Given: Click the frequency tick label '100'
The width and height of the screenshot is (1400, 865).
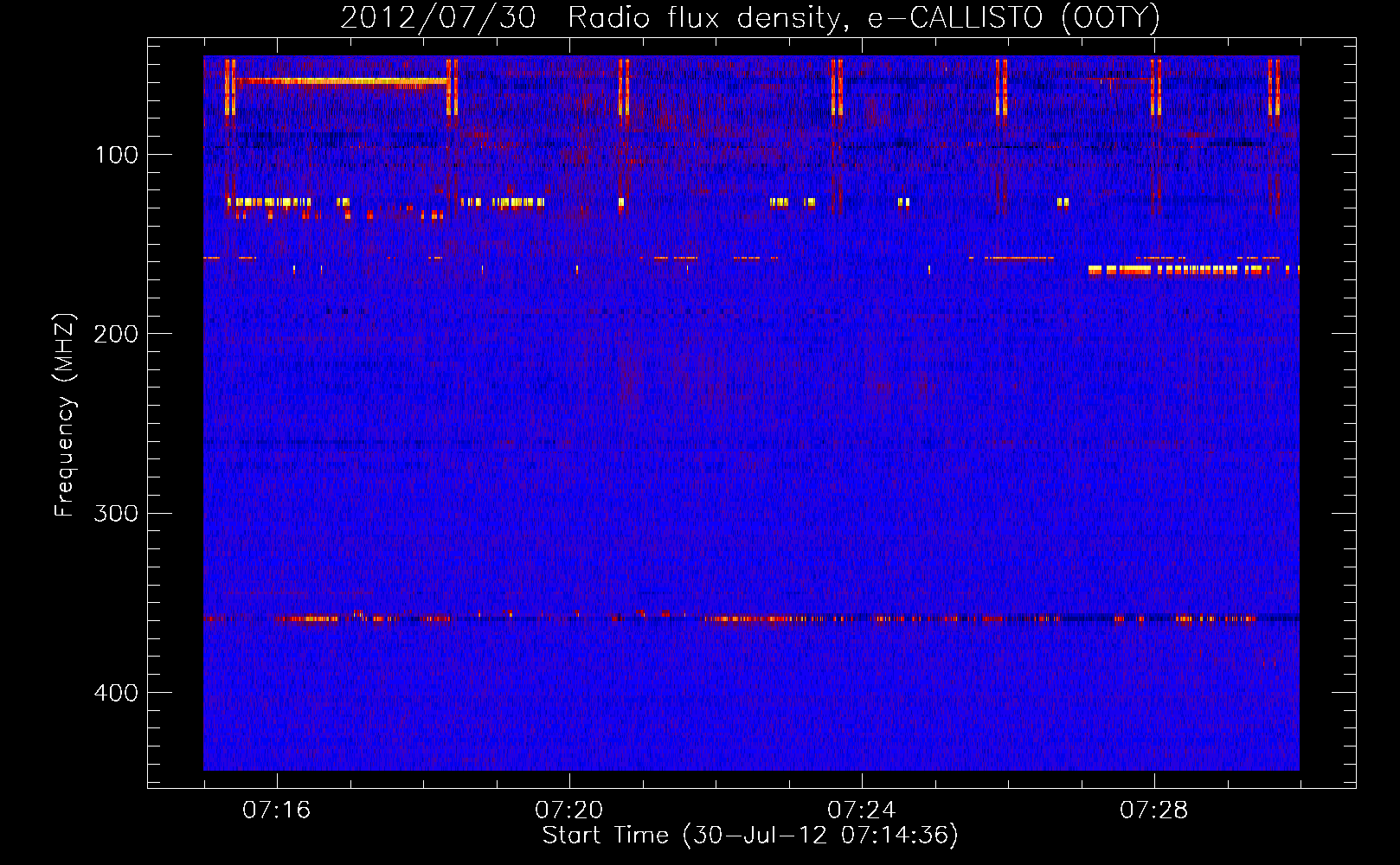Looking at the screenshot, I should (117, 155).
